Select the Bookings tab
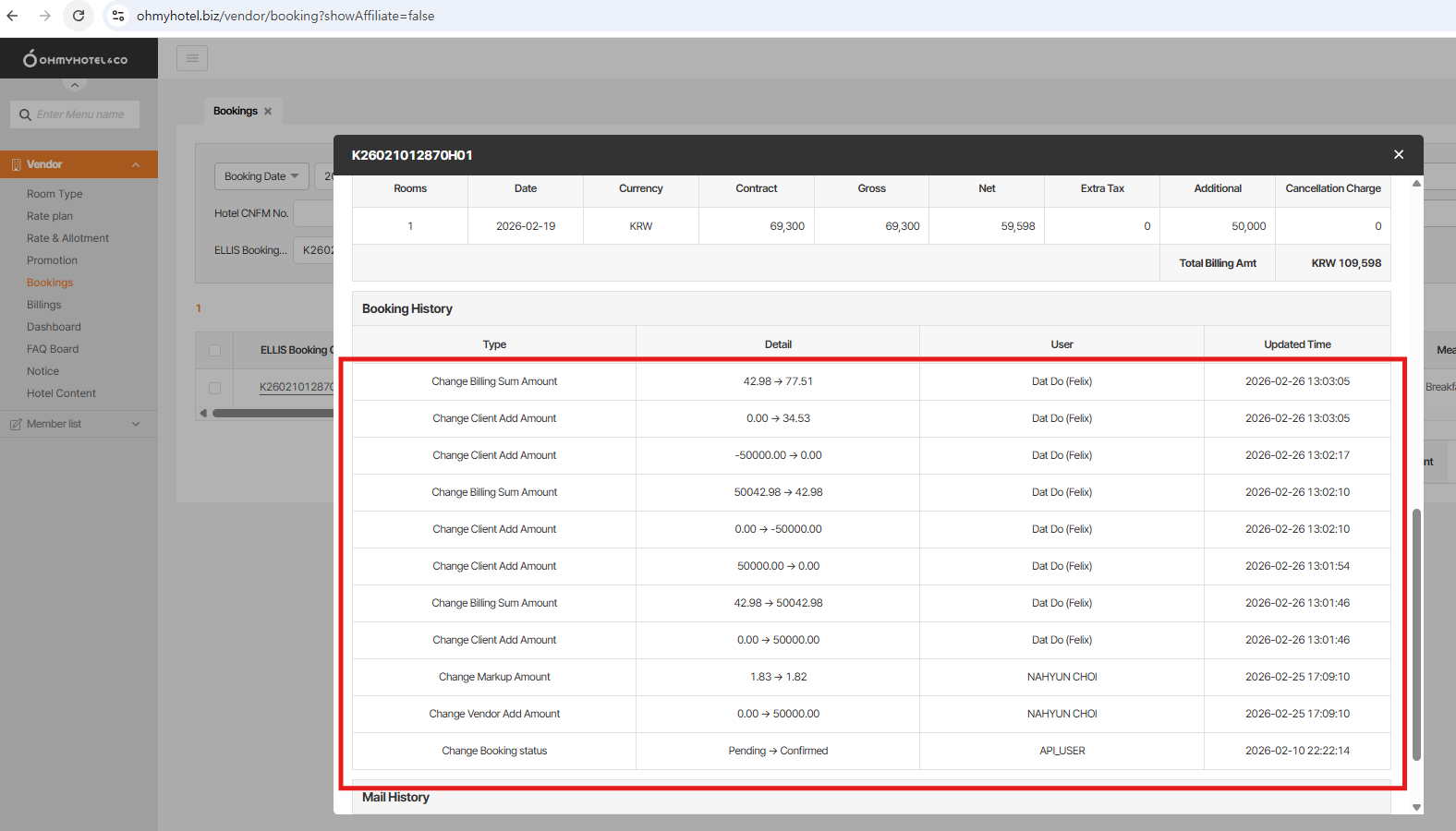Viewport: 1456px width, 831px height. [236, 111]
